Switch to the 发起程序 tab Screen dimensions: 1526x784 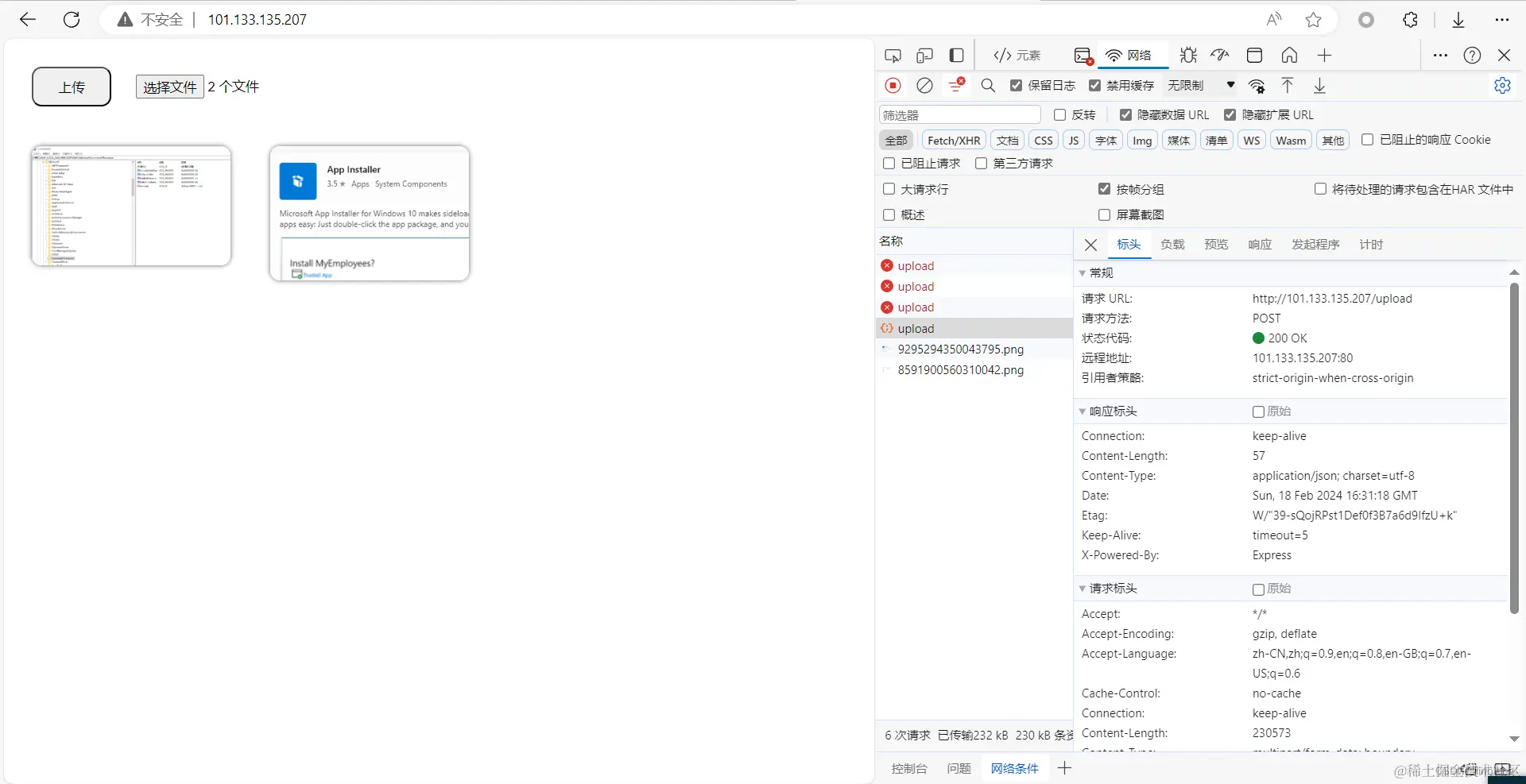tap(1315, 245)
